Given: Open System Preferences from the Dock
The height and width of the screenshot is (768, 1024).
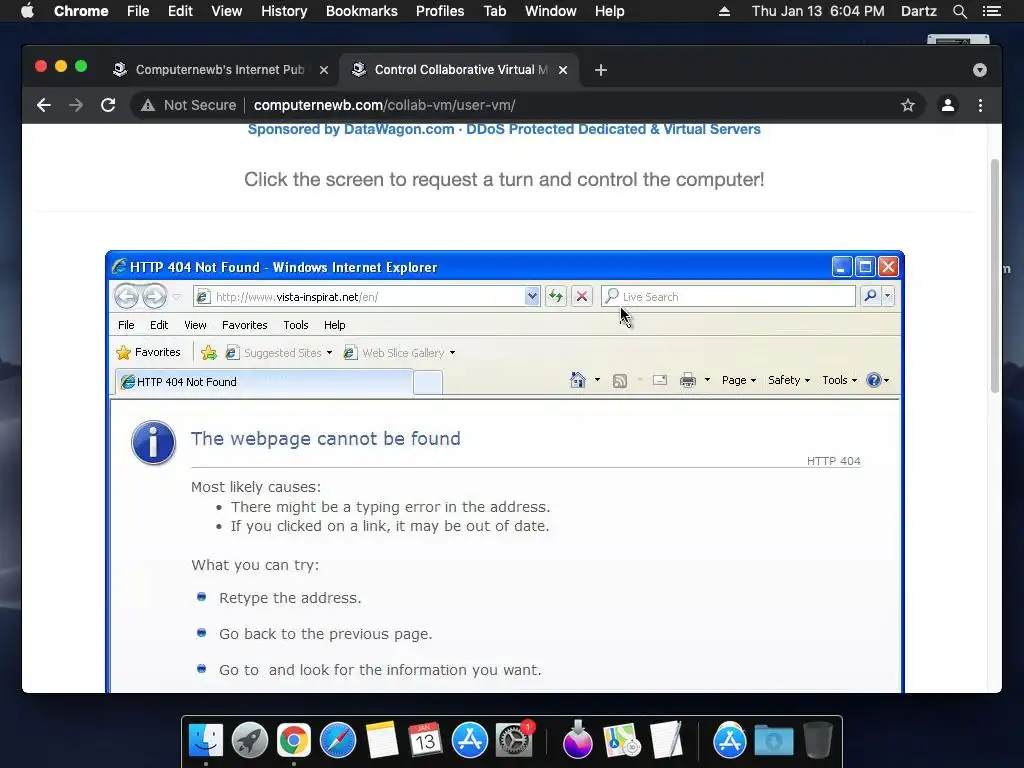Looking at the screenshot, I should coord(514,741).
